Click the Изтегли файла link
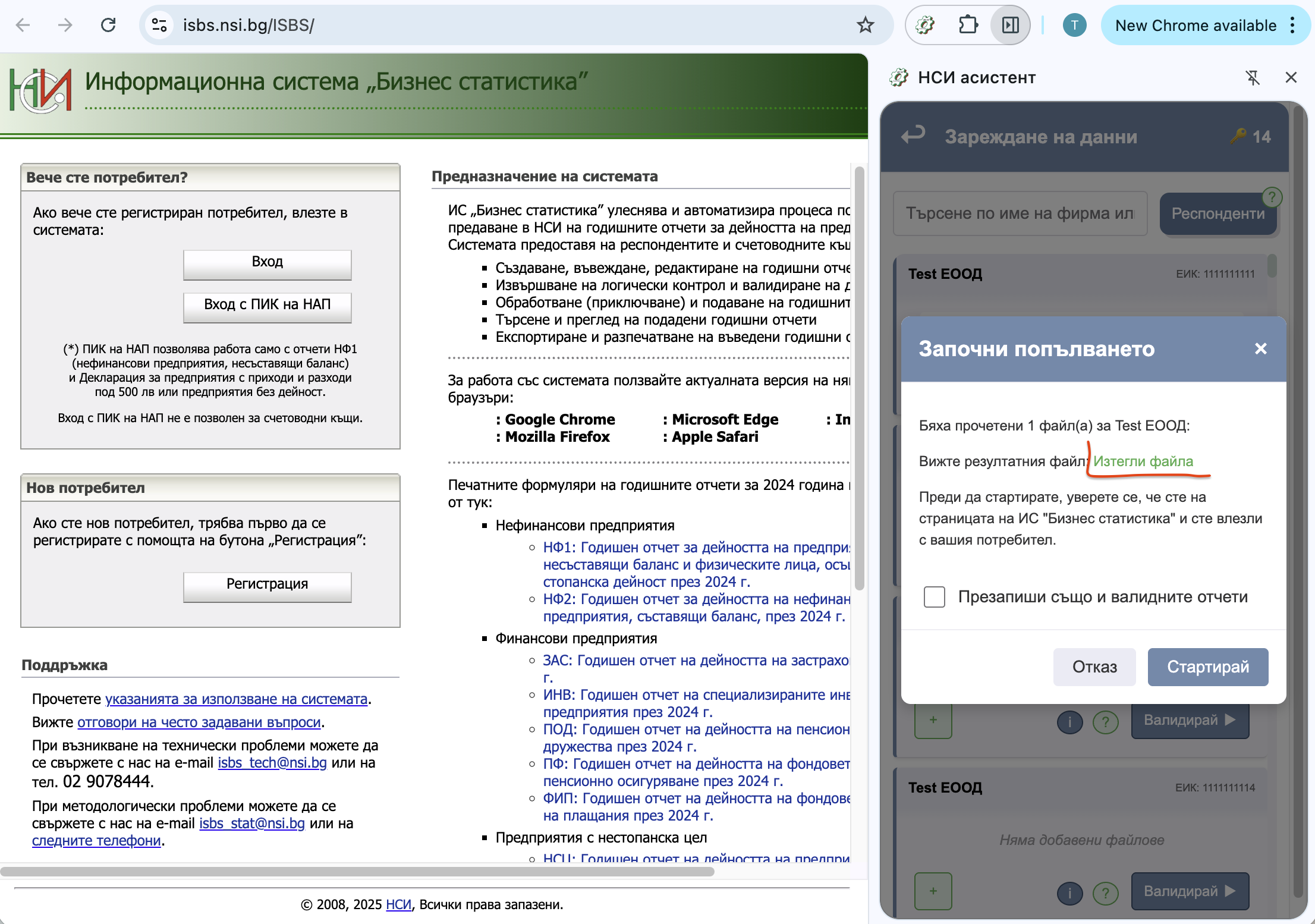This screenshot has height=924, width=1315. coord(1143,461)
